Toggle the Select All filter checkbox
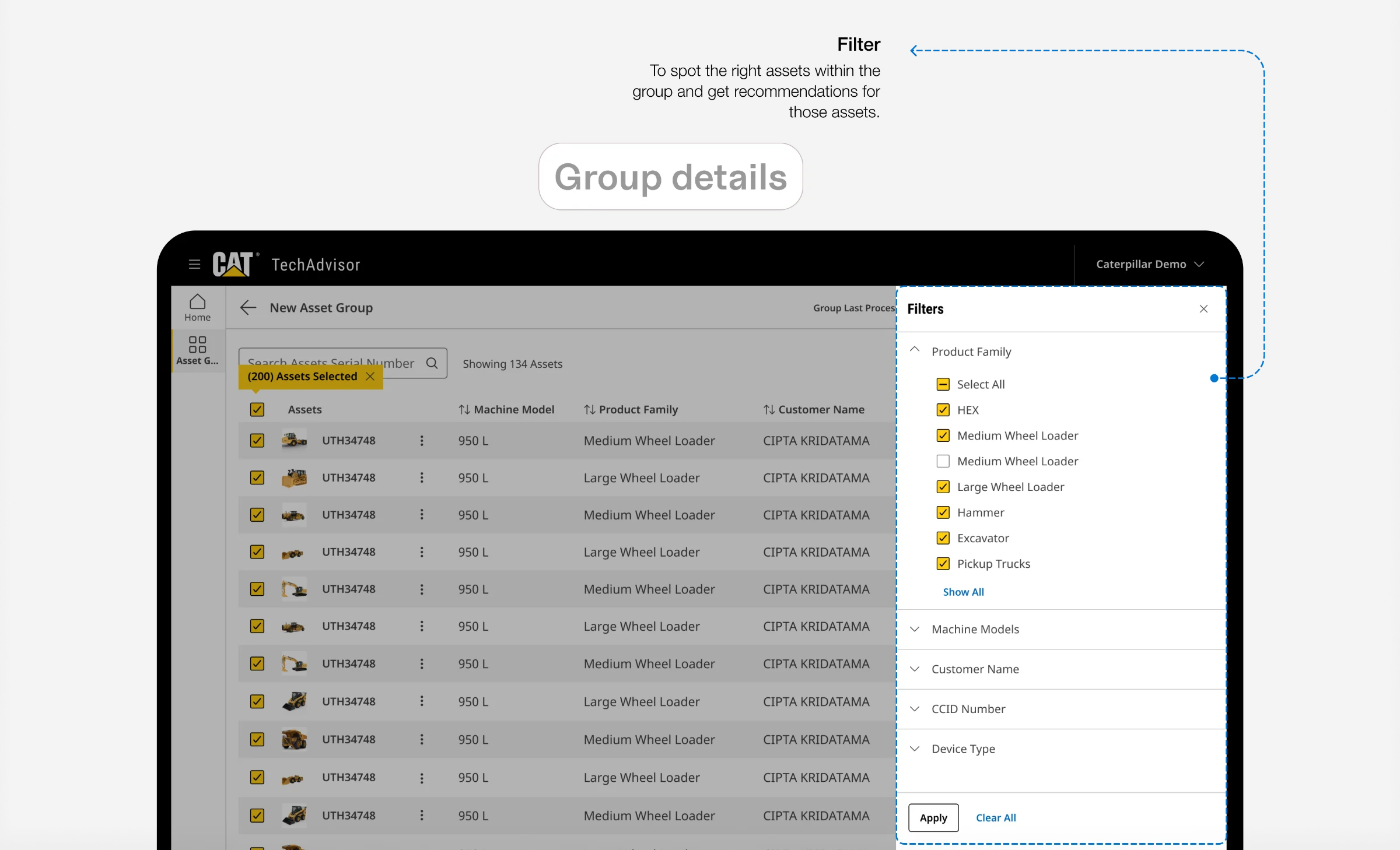Viewport: 1400px width, 850px height. 943,384
